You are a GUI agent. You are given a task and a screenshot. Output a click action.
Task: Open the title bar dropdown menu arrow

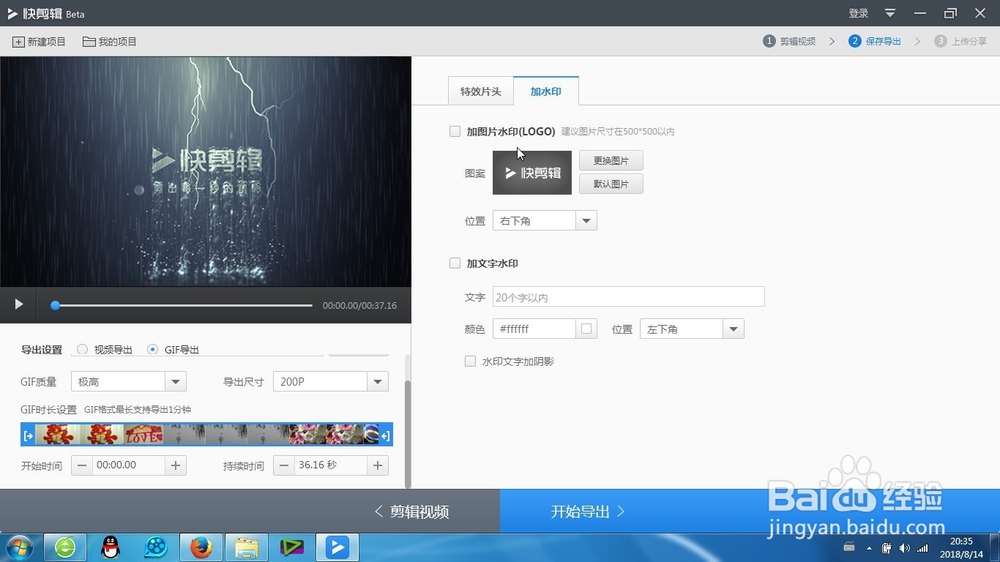point(890,13)
